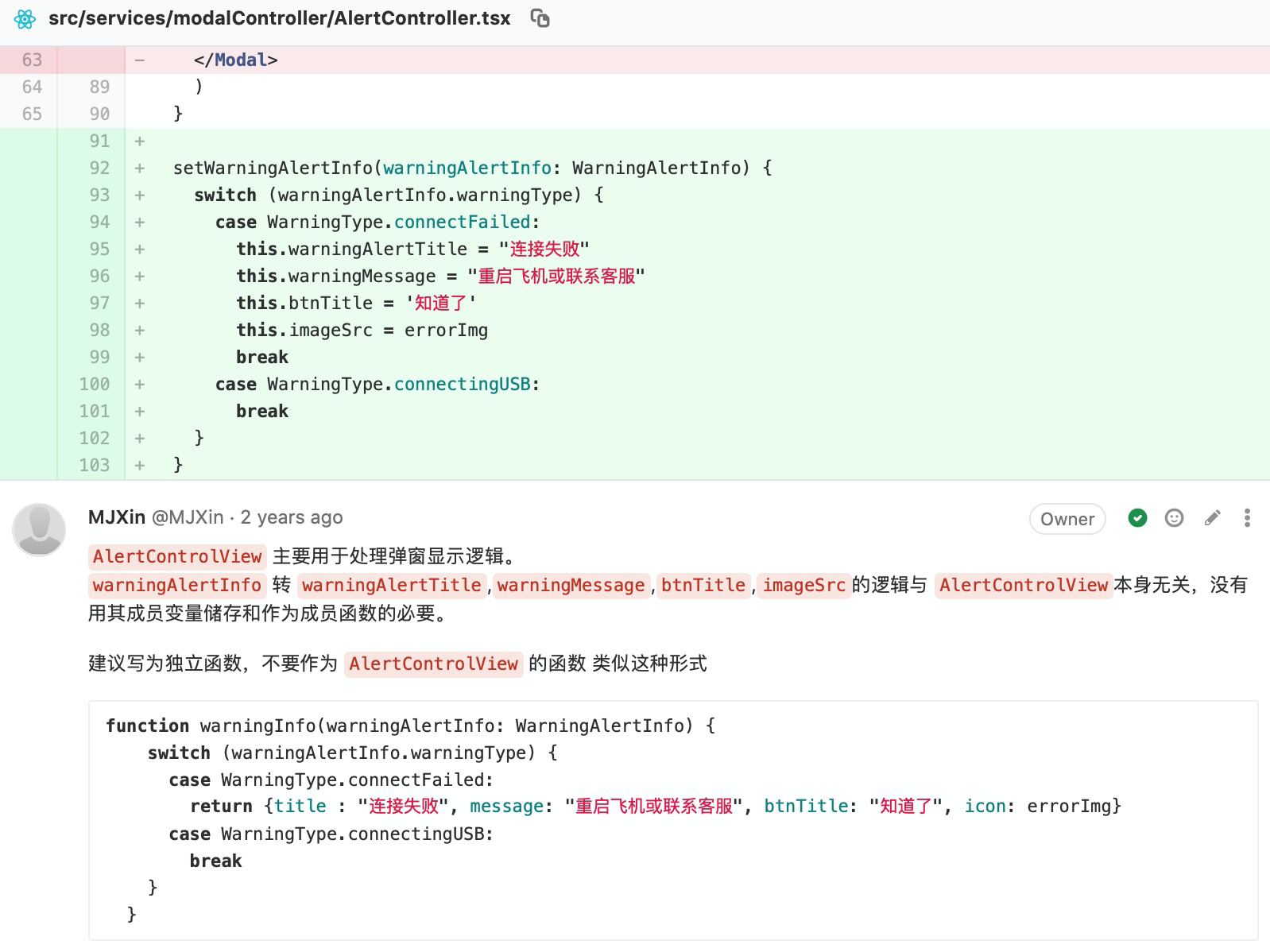The image size is (1270, 952).
Task: Open the src/services/modalController/AlertController.tsx file link
Action: 279,18
